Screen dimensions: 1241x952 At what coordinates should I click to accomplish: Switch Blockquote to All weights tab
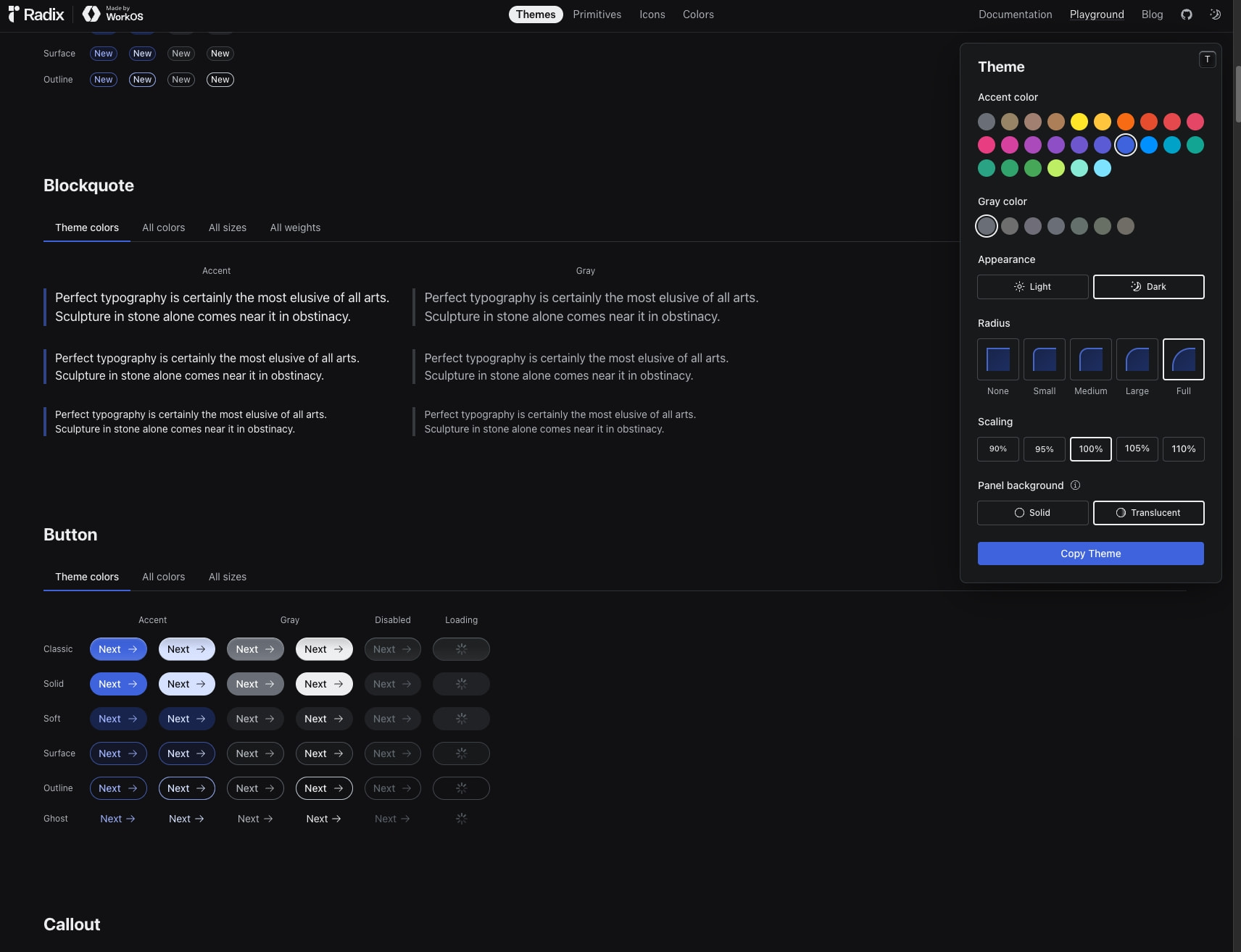(x=295, y=227)
